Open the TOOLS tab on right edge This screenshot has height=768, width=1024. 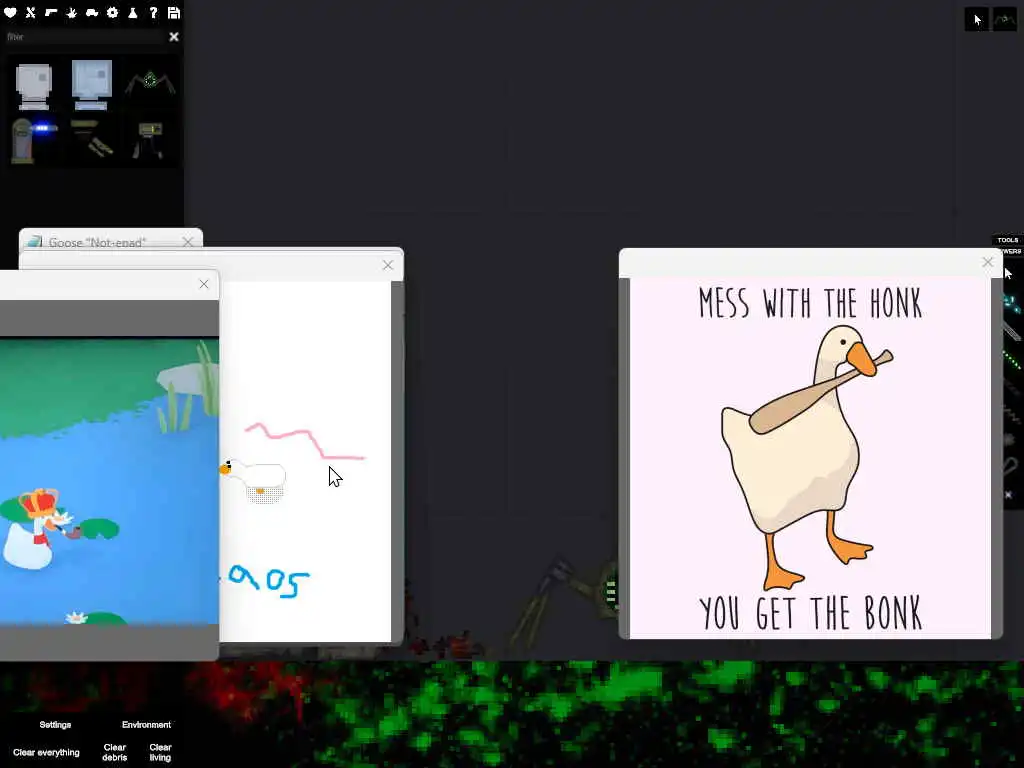tap(1008, 240)
